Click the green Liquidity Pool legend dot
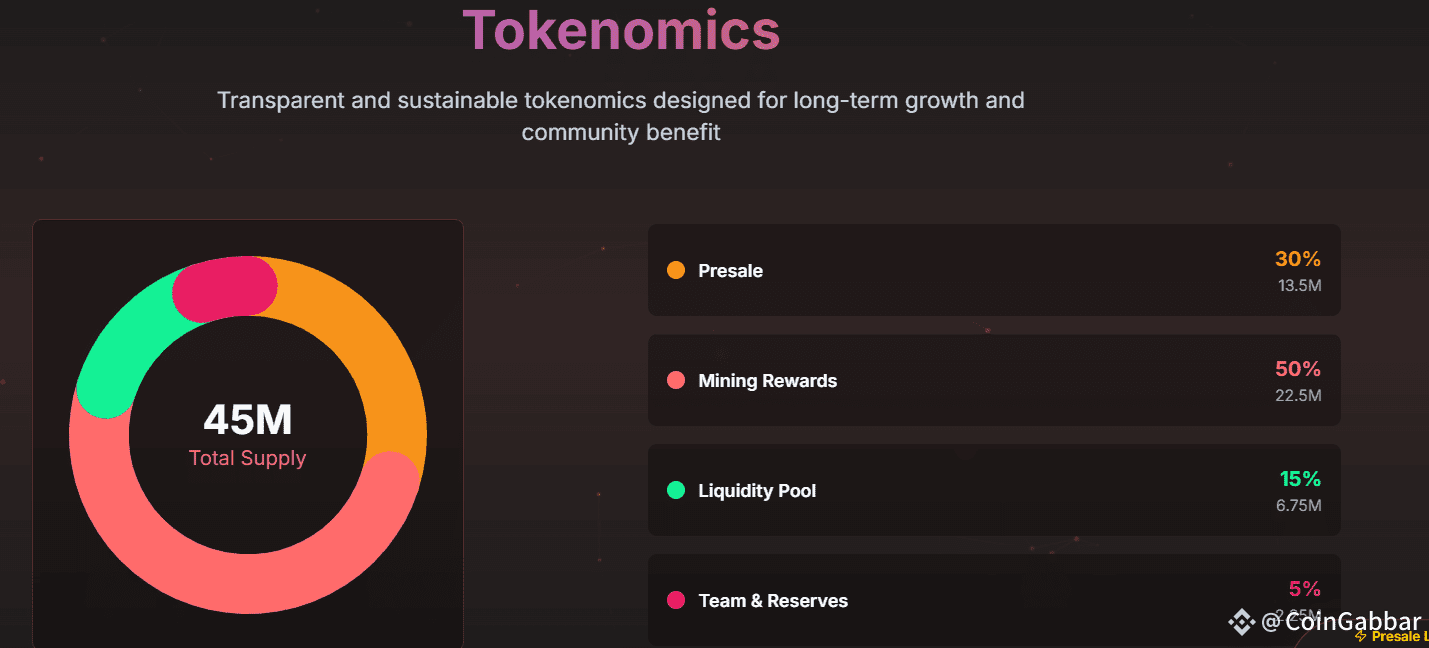The width and height of the screenshot is (1429, 648). pyautogui.click(x=676, y=490)
